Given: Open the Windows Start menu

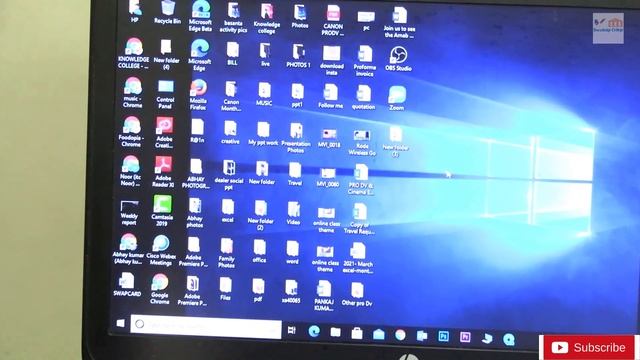Looking at the screenshot, I should pos(120,323).
